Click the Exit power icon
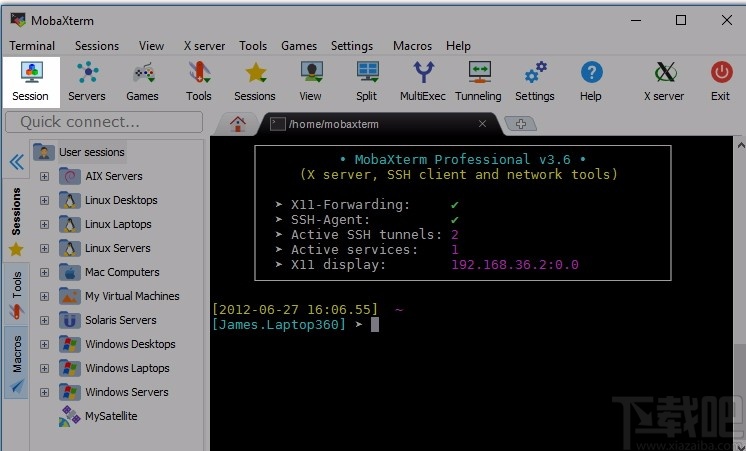The height and width of the screenshot is (451, 746). coord(721,82)
